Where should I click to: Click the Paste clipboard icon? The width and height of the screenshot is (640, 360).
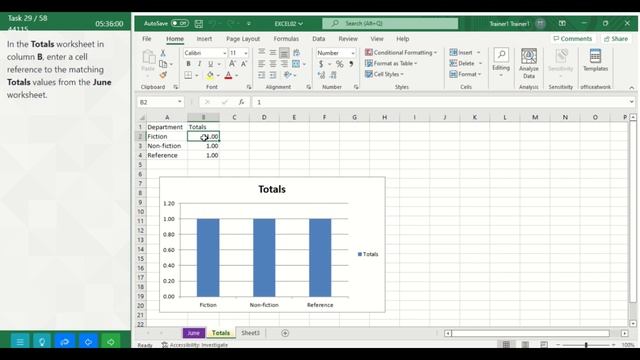coord(148,58)
